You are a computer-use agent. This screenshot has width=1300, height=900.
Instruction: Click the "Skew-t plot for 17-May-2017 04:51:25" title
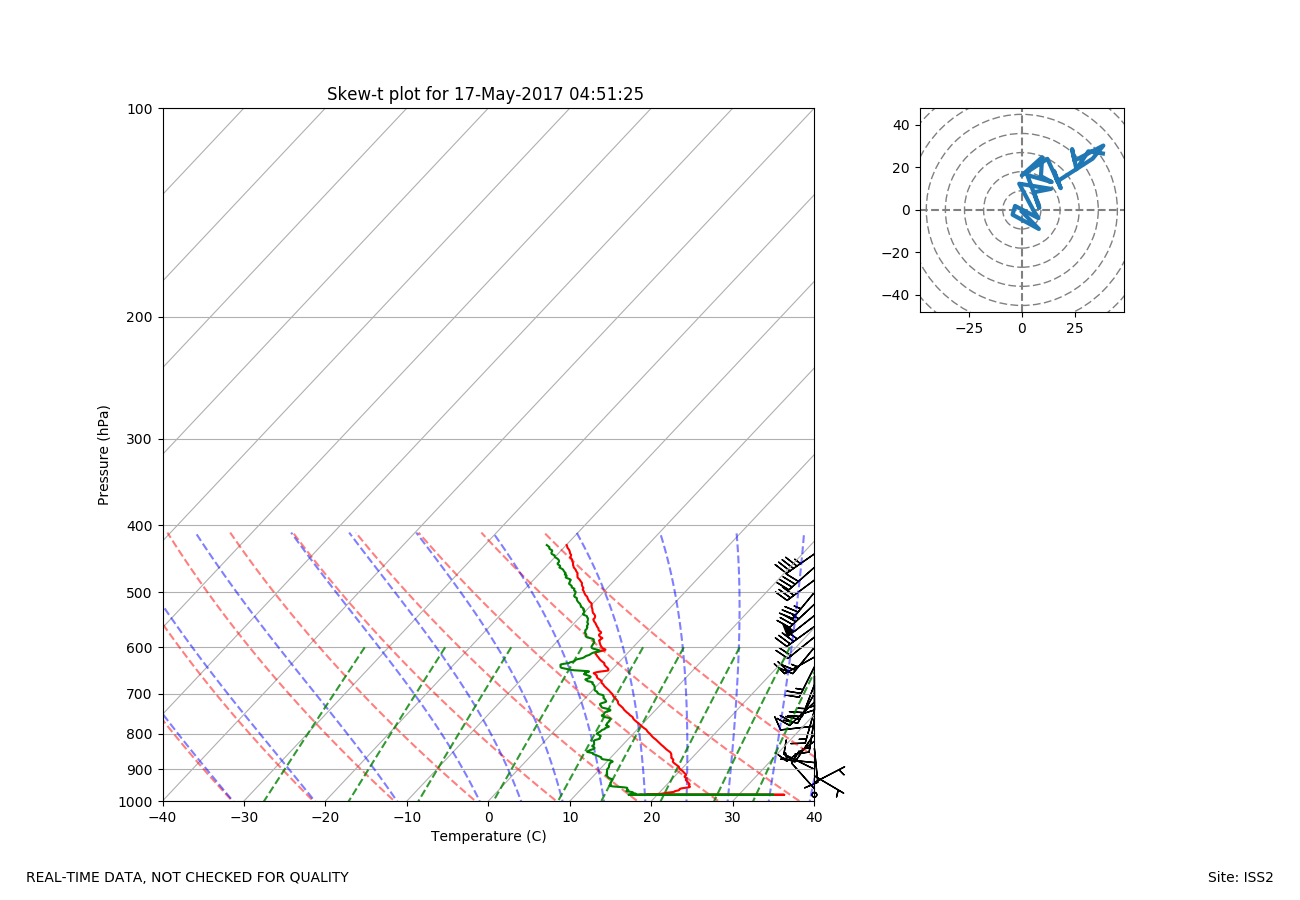click(485, 94)
